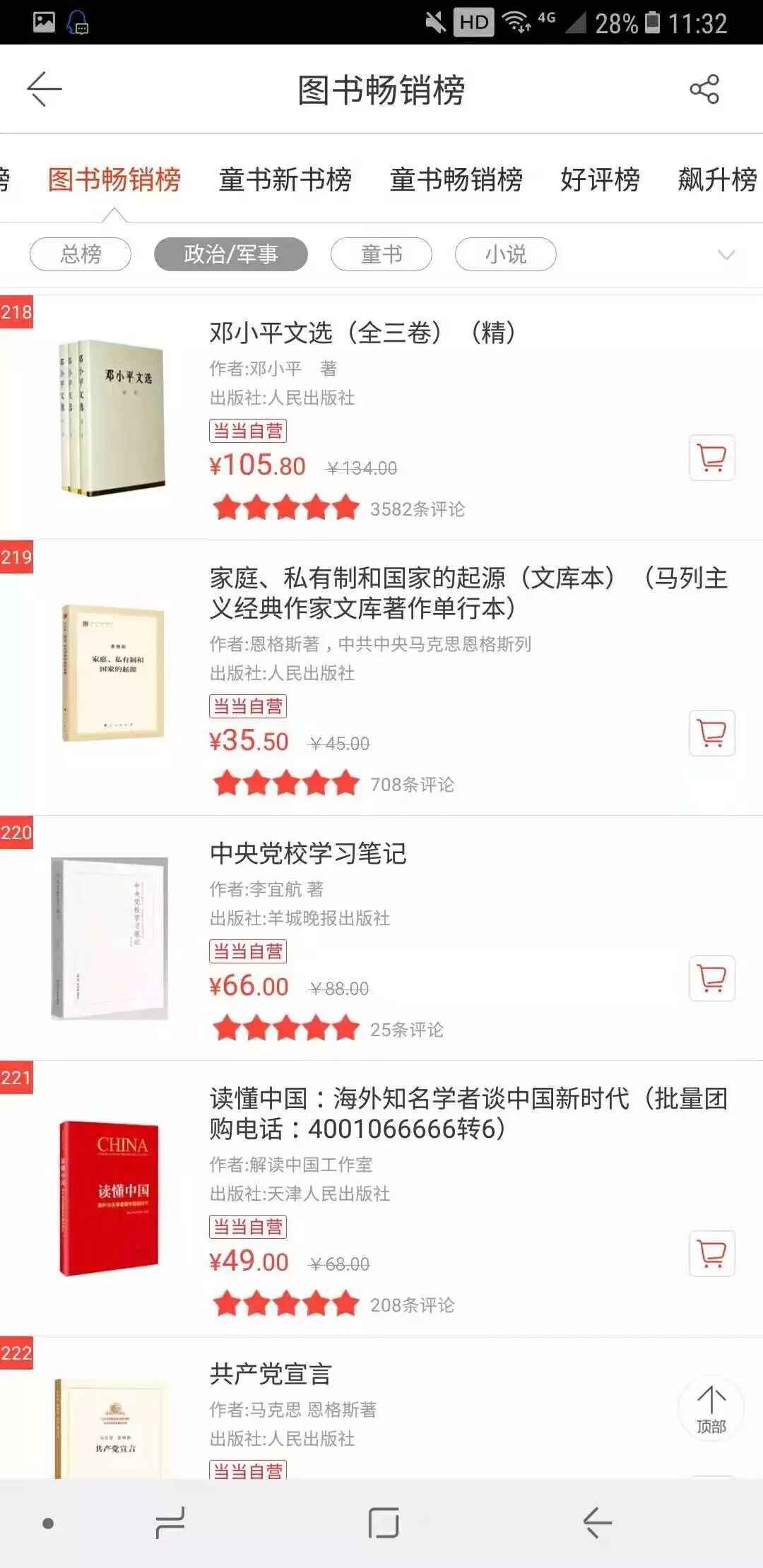763x1568 pixels.
Task: Add 邓小平文选 to shopping cart
Action: (x=711, y=458)
